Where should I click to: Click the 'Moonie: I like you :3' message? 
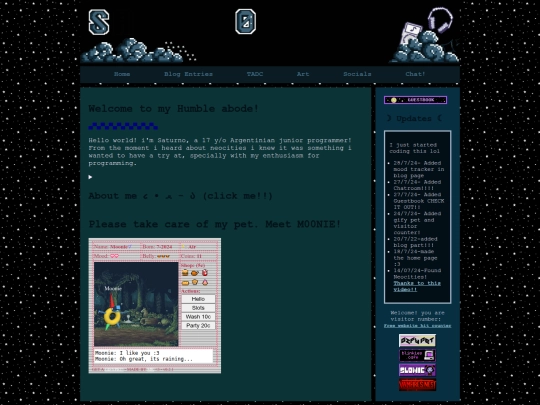[127, 353]
